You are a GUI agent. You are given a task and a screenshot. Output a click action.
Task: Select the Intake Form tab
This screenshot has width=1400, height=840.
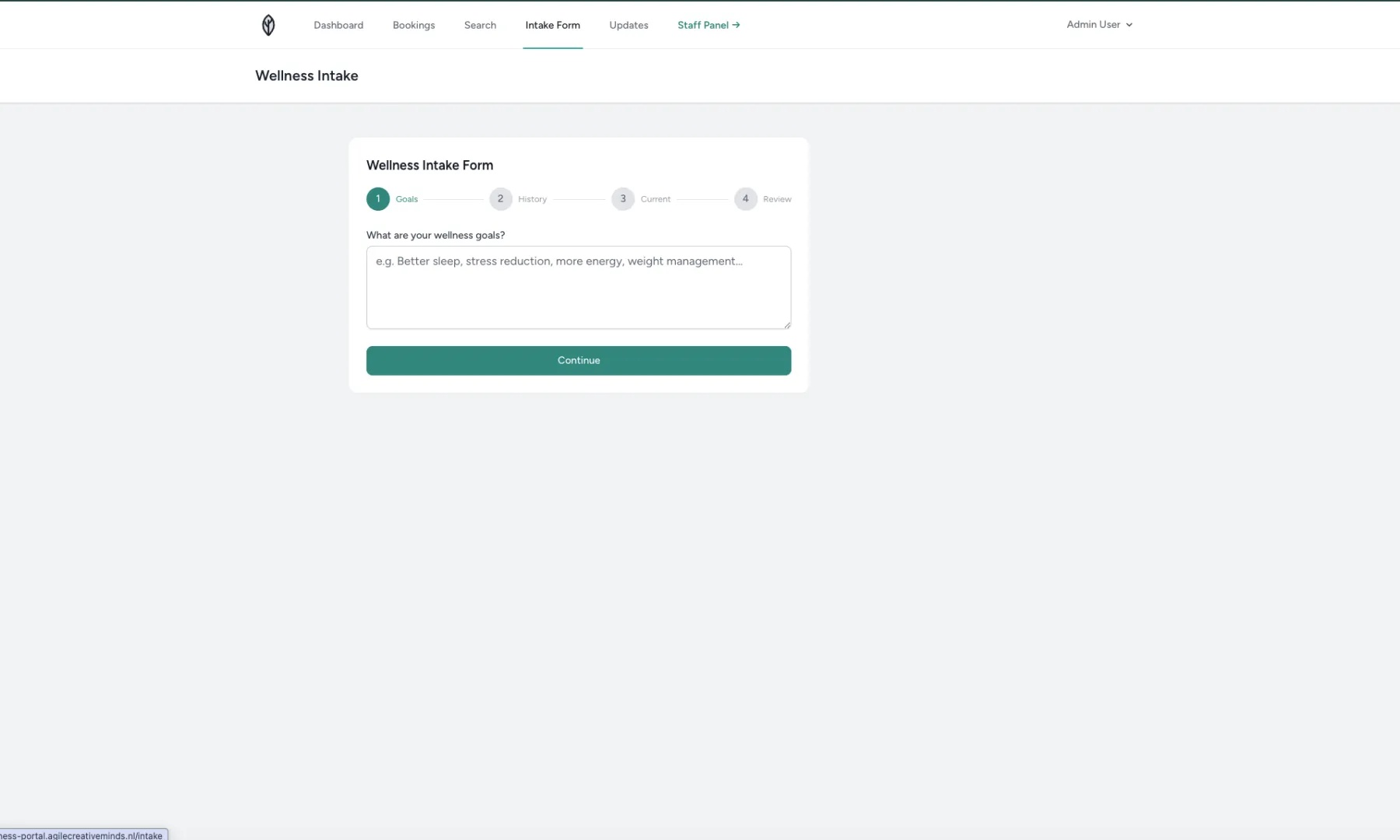coord(552,25)
